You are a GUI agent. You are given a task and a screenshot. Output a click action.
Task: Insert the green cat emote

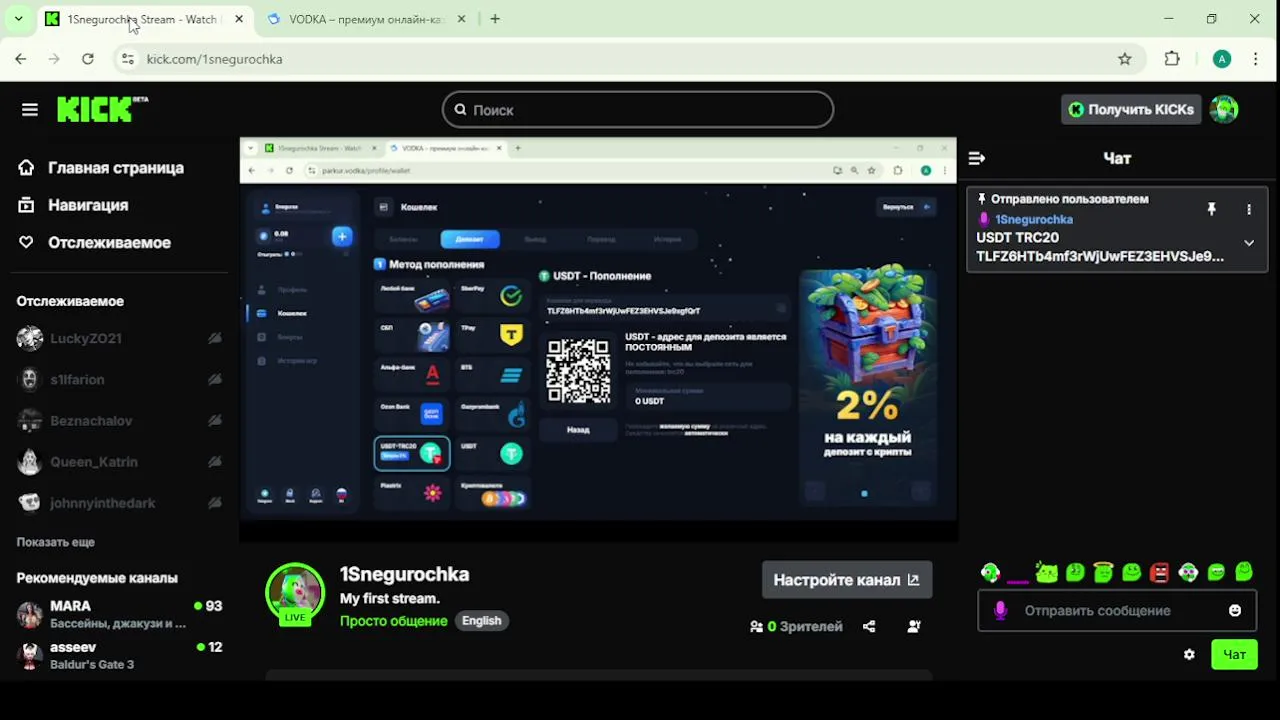click(1047, 572)
